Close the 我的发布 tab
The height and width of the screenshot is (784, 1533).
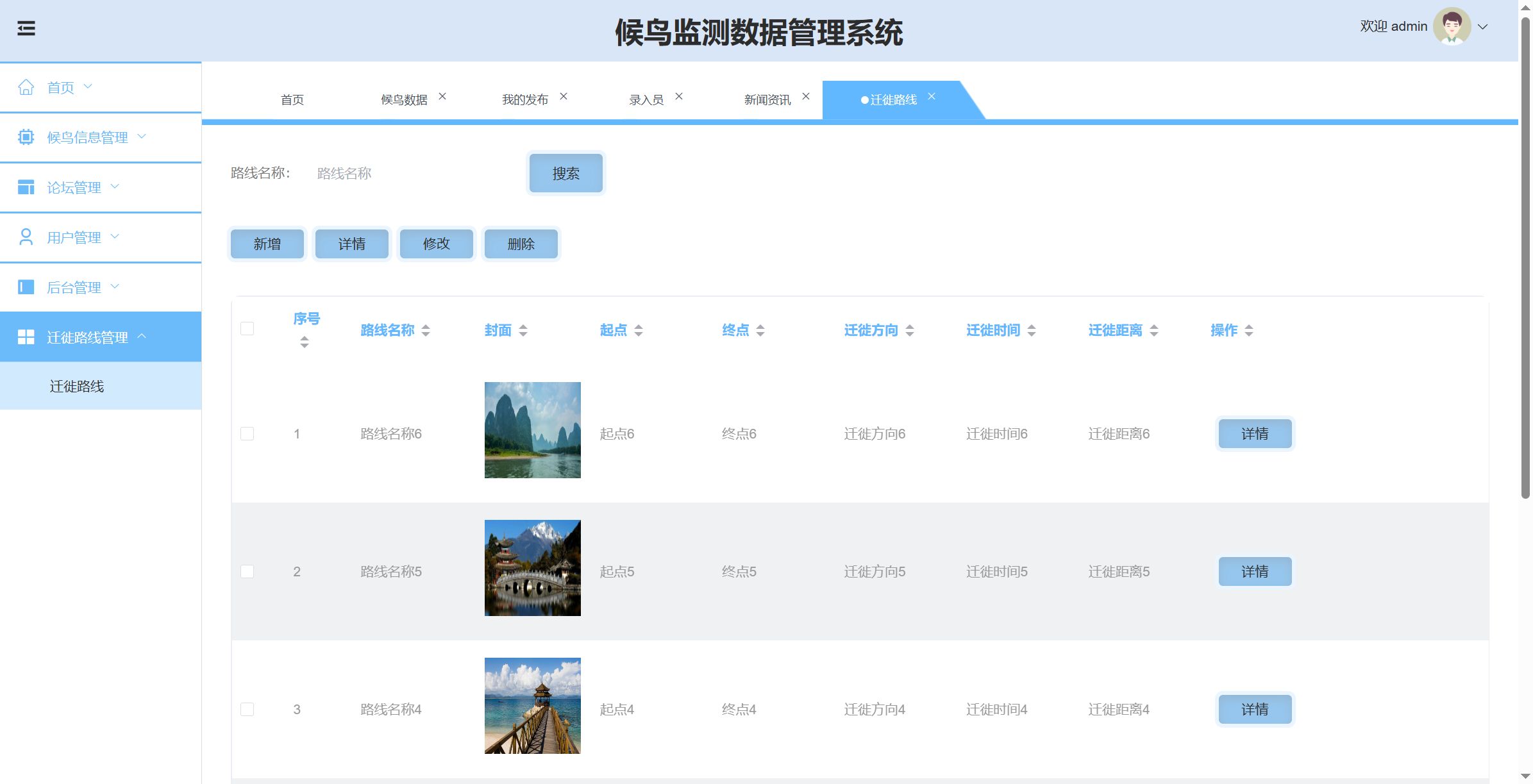564,96
